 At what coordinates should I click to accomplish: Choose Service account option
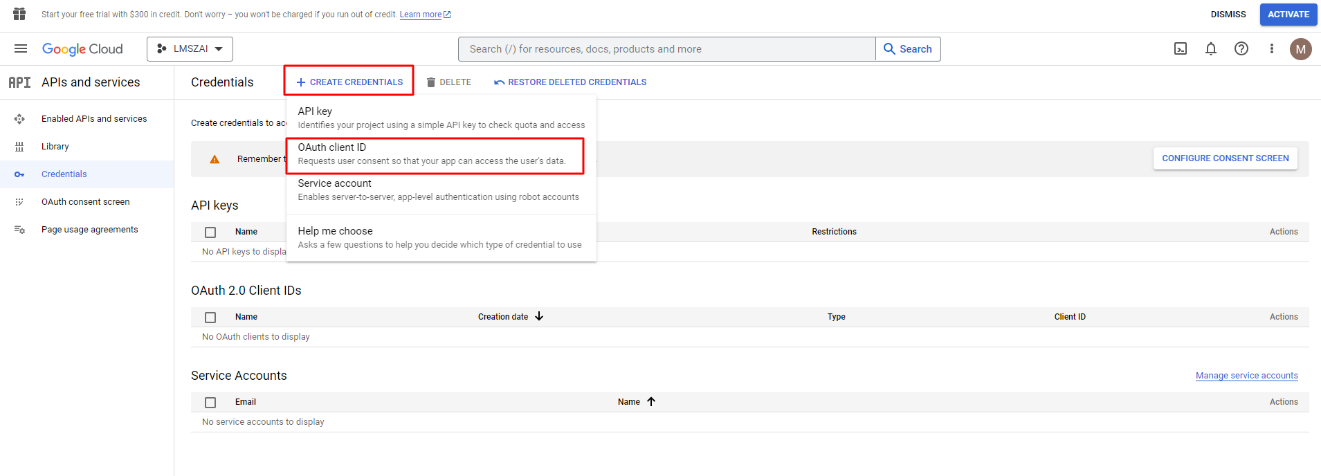click(441, 190)
